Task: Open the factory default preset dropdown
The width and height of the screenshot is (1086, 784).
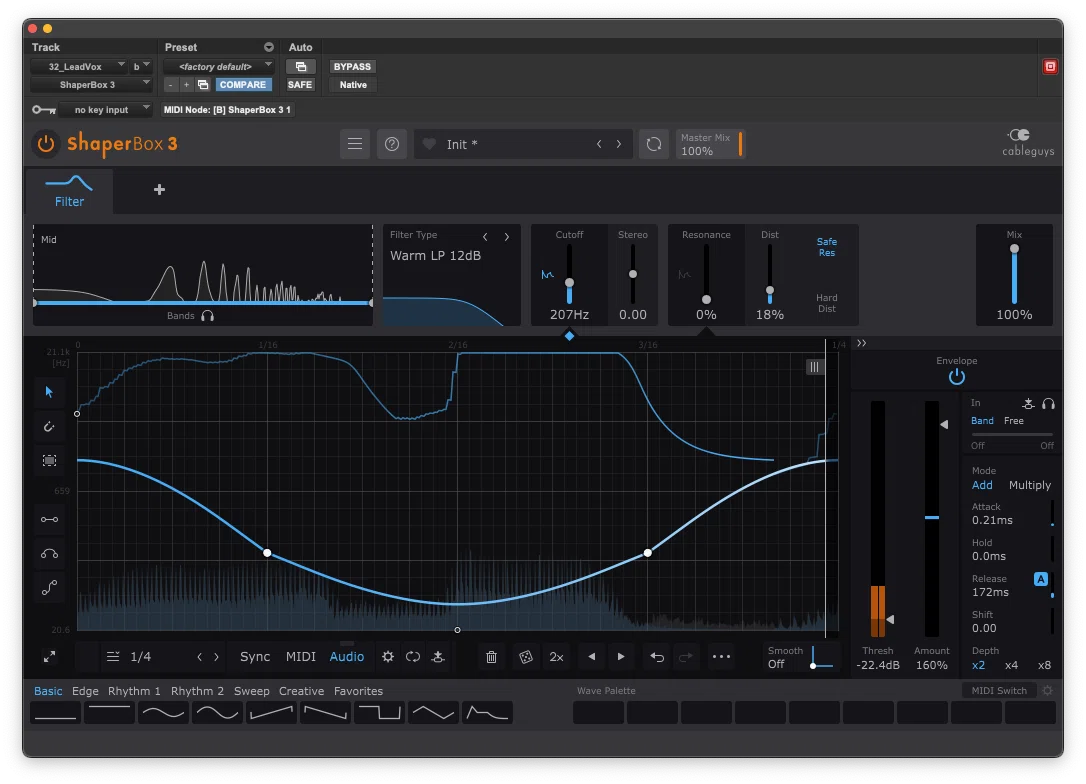Action: coord(219,66)
